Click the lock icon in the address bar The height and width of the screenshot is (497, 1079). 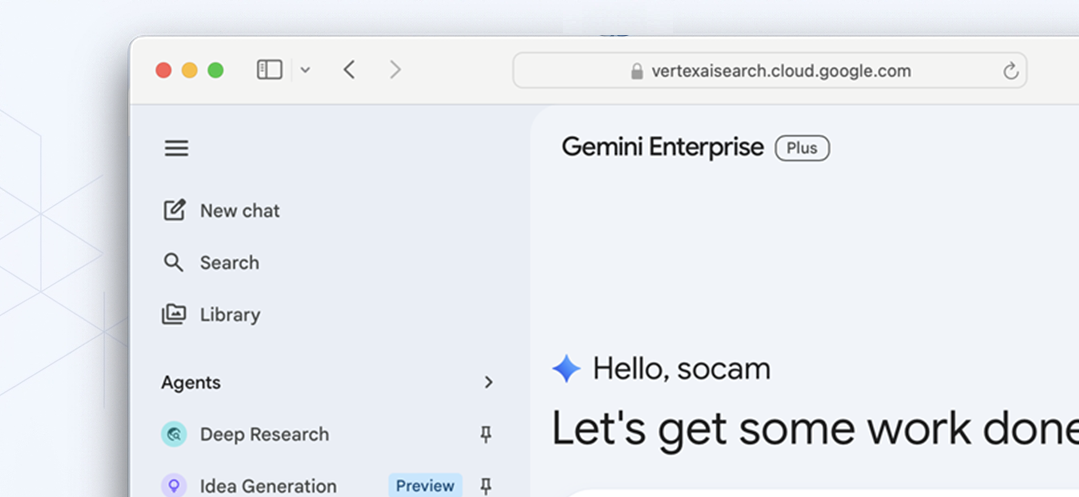coord(637,71)
